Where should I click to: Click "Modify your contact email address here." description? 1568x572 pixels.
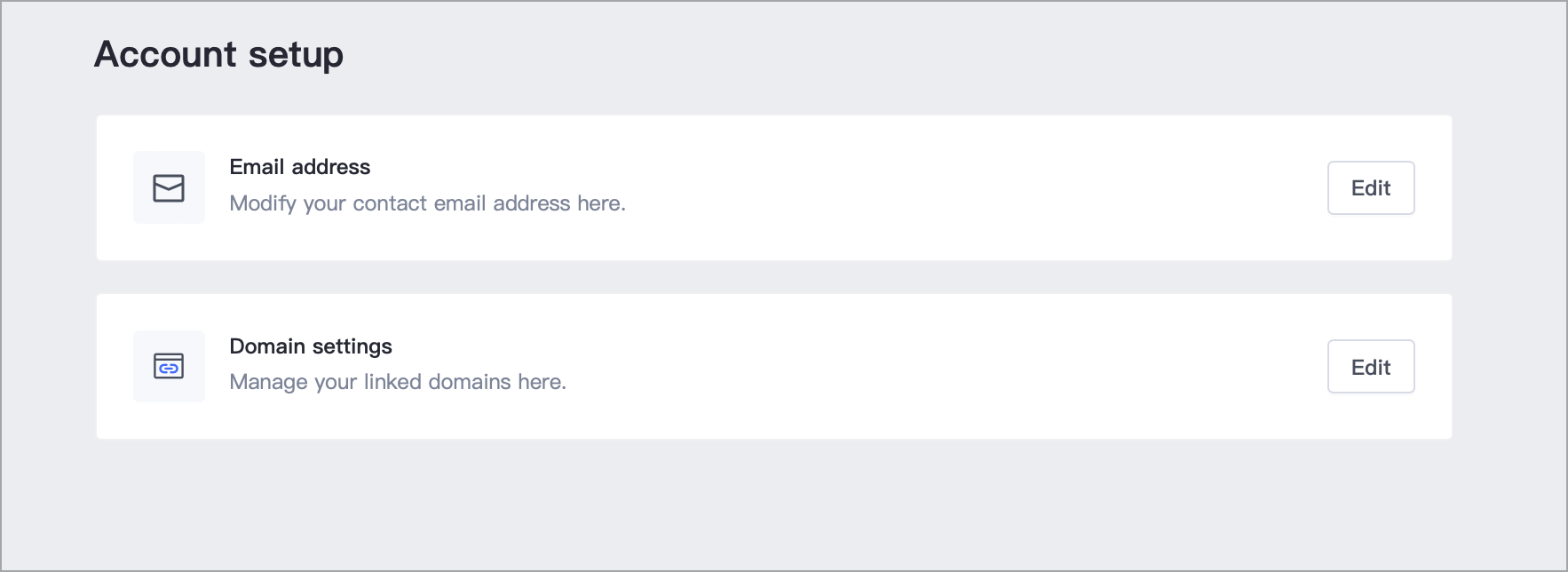(428, 203)
